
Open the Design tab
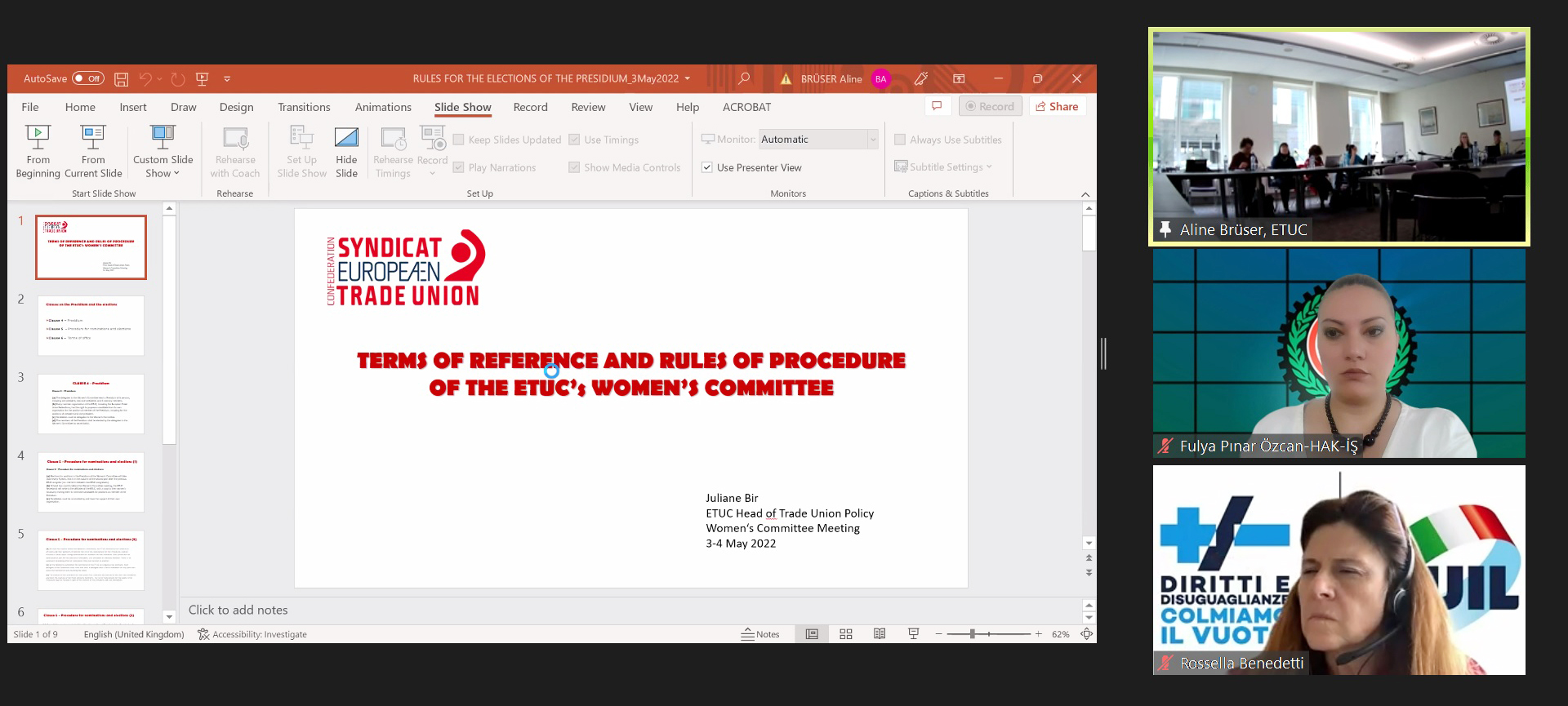tap(236, 107)
